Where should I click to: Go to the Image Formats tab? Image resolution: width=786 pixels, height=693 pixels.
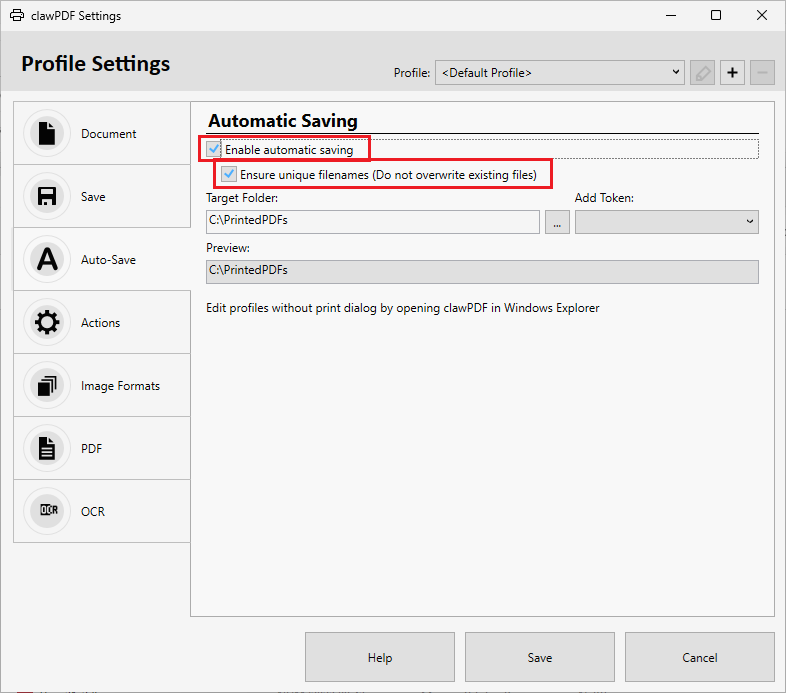[120, 386]
